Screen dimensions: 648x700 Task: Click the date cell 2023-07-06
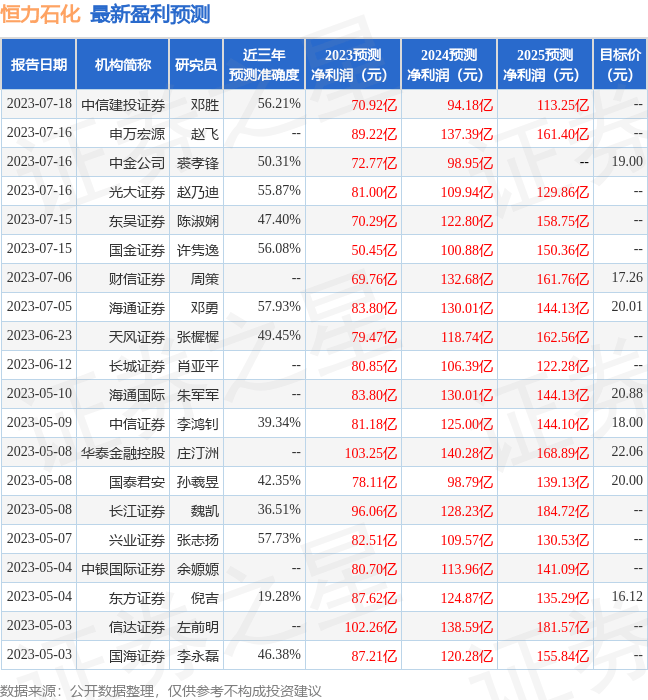[x=39, y=278]
